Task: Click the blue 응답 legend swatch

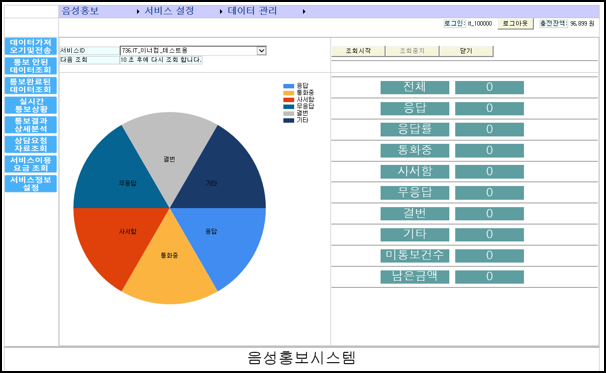Action: (289, 86)
